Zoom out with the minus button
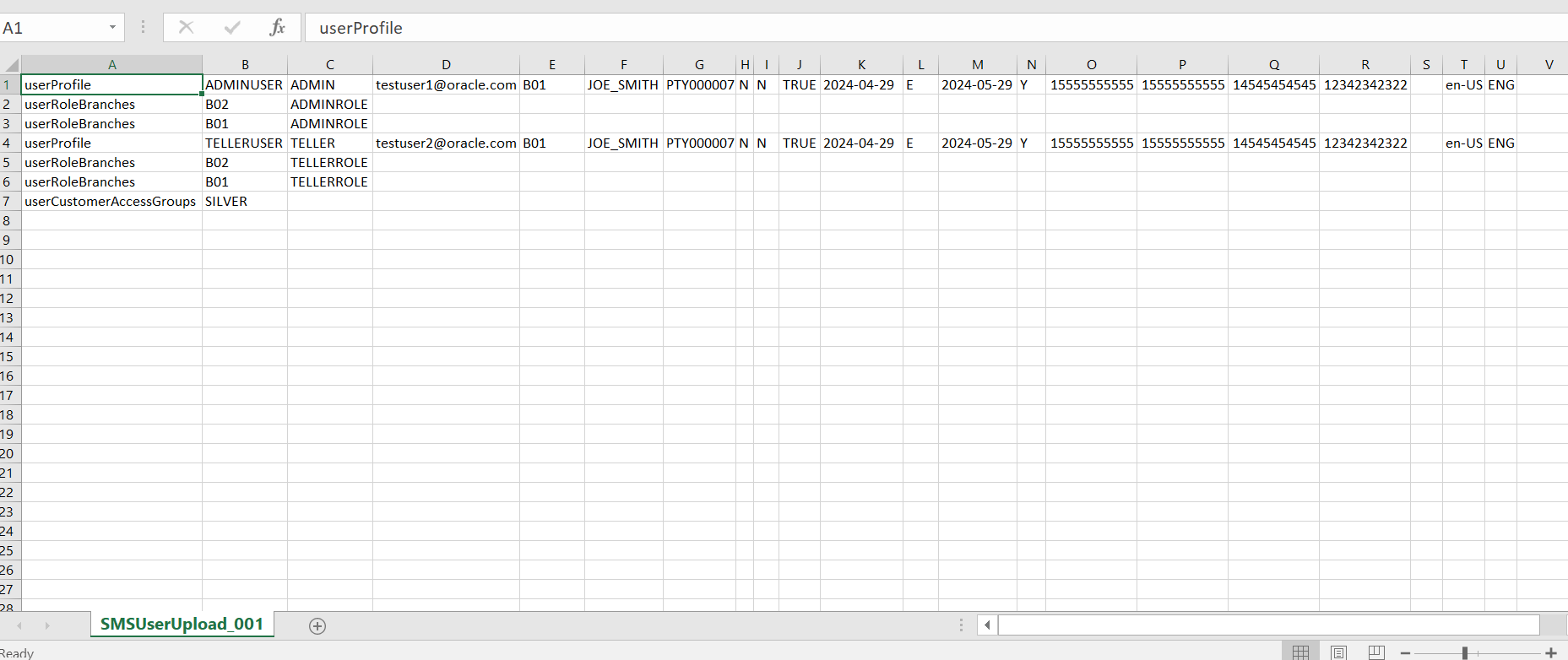The image size is (1568, 660). click(1405, 653)
